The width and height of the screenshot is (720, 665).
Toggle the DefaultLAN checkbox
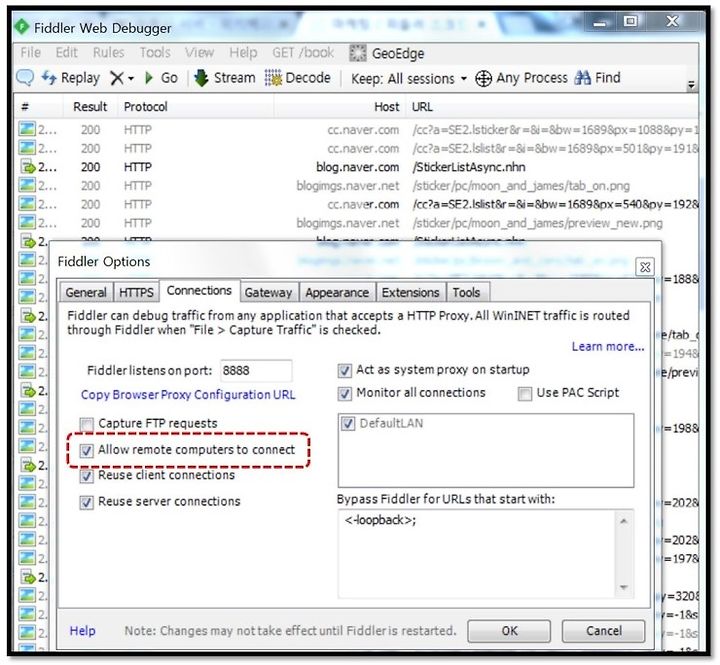(x=348, y=423)
